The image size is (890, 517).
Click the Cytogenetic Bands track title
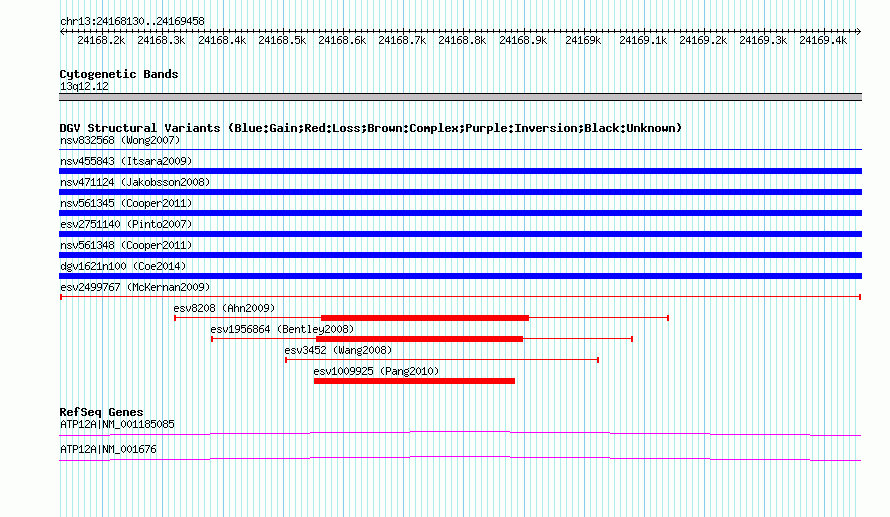tap(119, 74)
